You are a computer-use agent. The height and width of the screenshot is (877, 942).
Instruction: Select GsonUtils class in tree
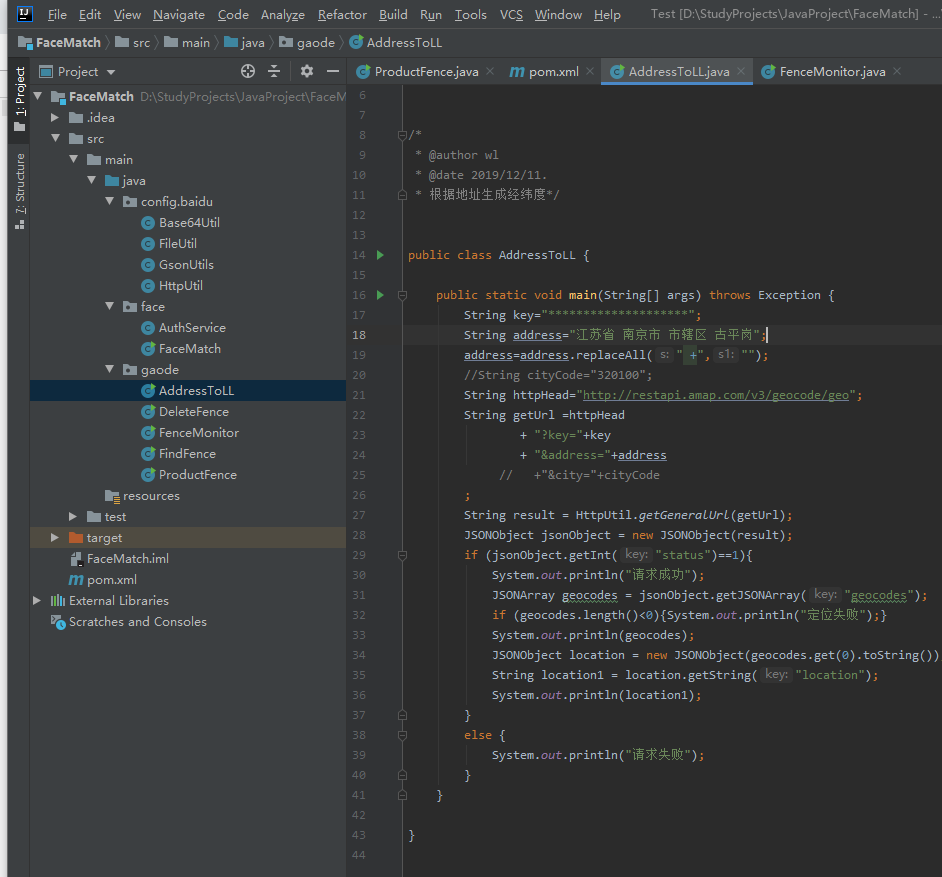click(186, 265)
